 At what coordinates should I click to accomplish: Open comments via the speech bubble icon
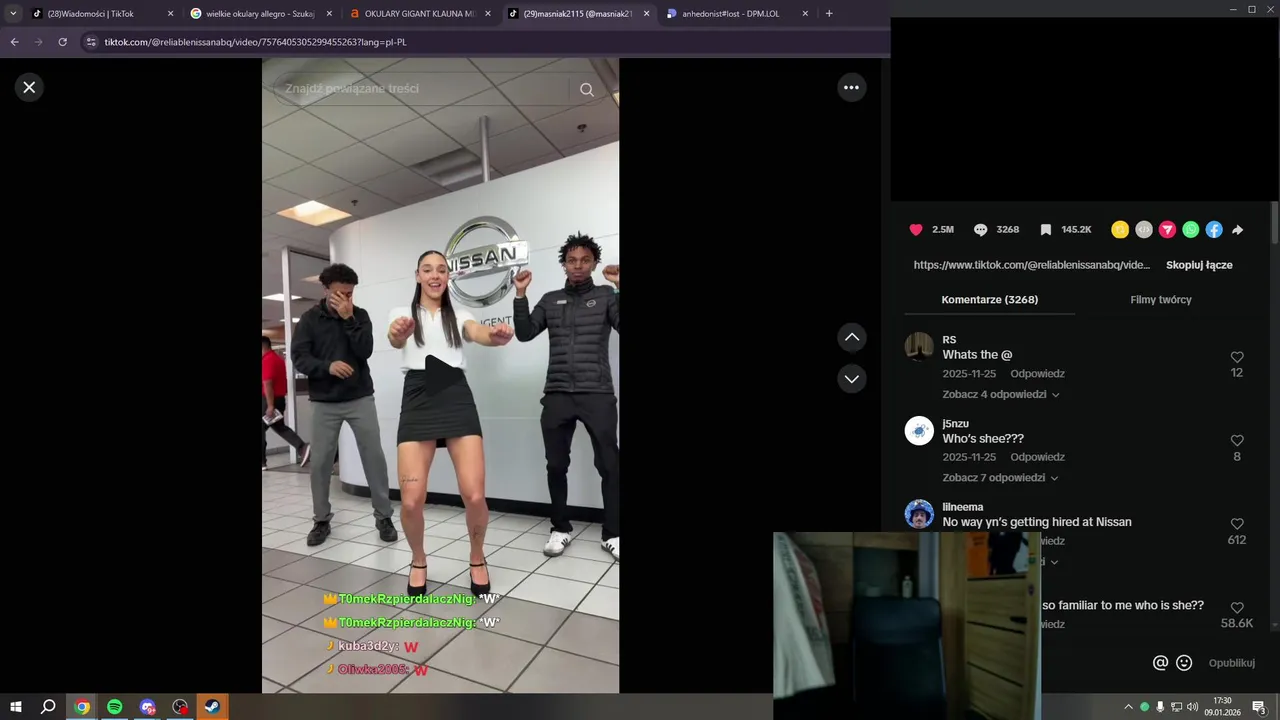[981, 230]
